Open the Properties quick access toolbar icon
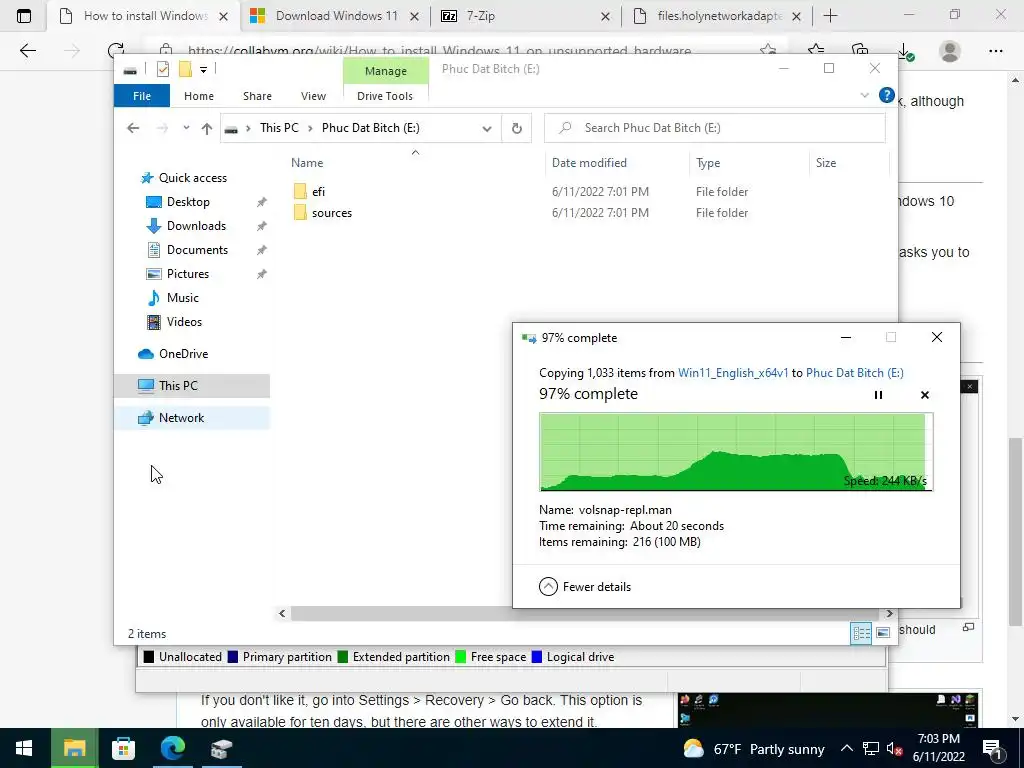 coord(163,69)
